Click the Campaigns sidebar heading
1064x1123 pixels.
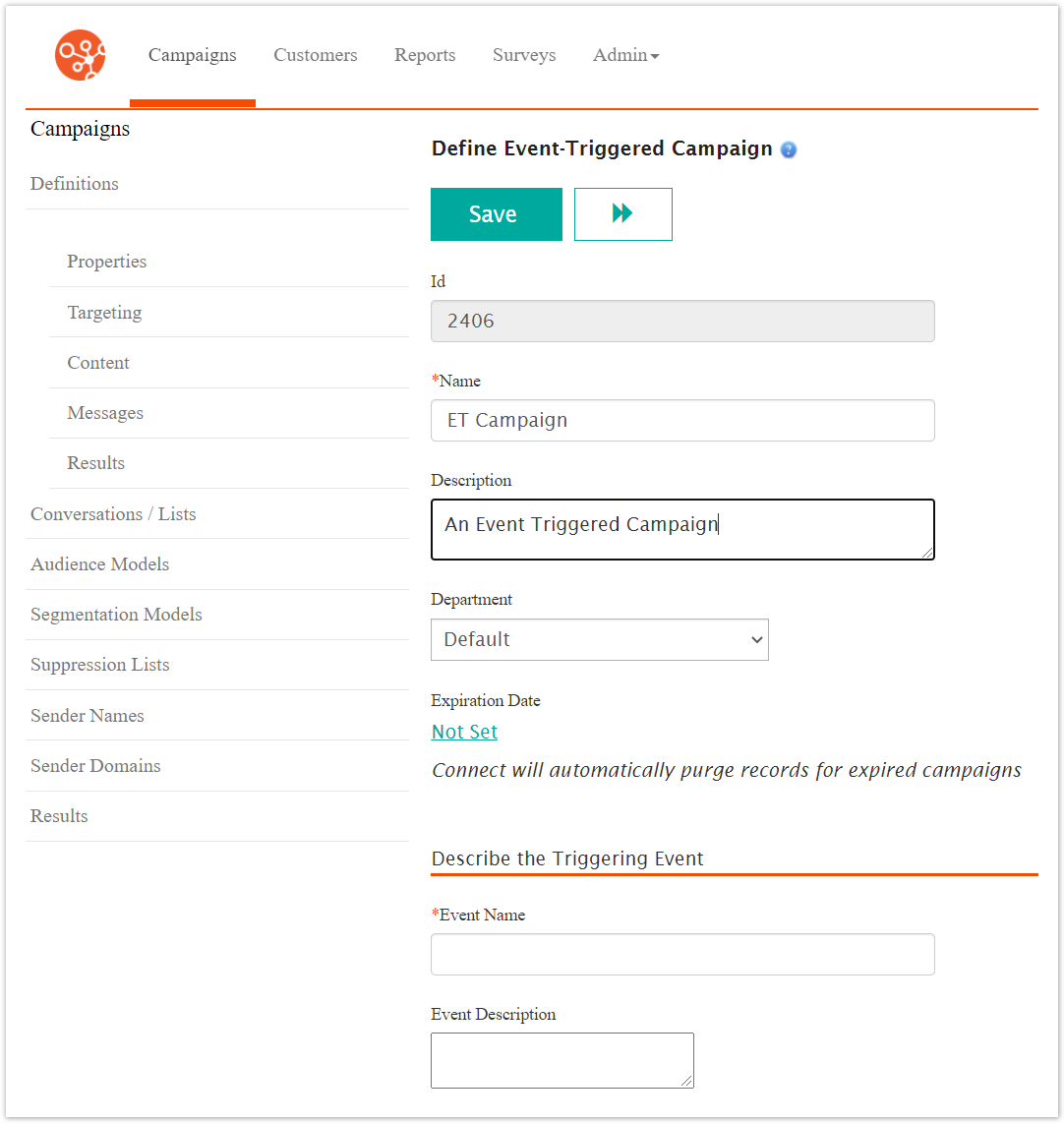[x=81, y=129]
